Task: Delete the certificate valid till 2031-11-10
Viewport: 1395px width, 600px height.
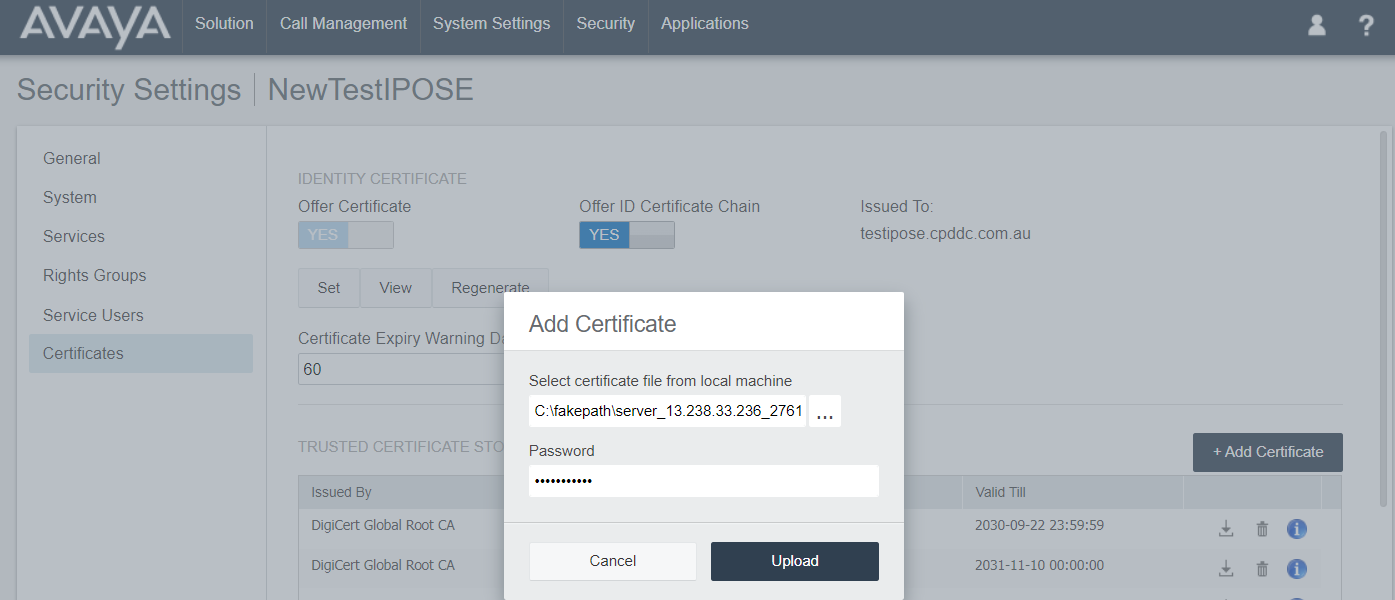Action: click(x=1262, y=568)
